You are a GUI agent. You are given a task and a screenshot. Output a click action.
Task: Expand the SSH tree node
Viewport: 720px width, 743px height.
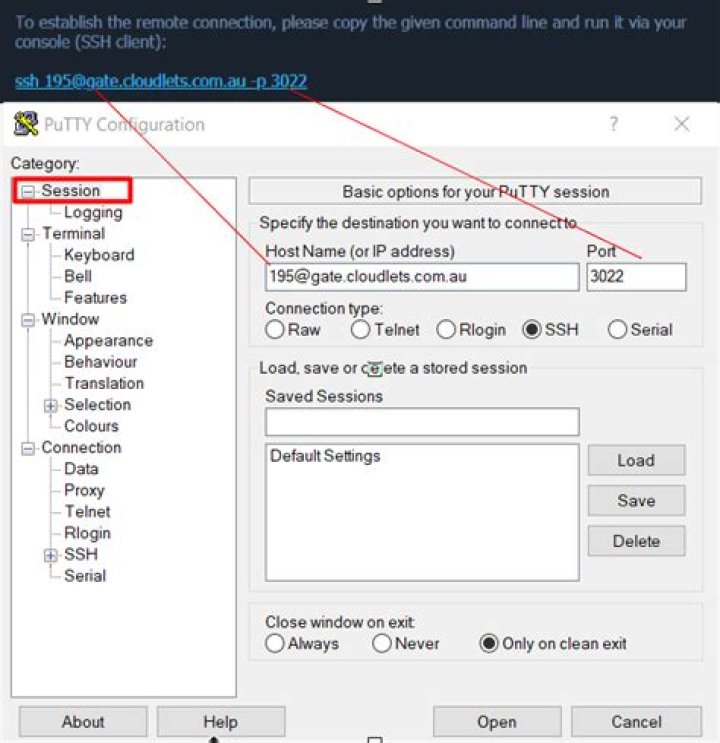coord(51,555)
